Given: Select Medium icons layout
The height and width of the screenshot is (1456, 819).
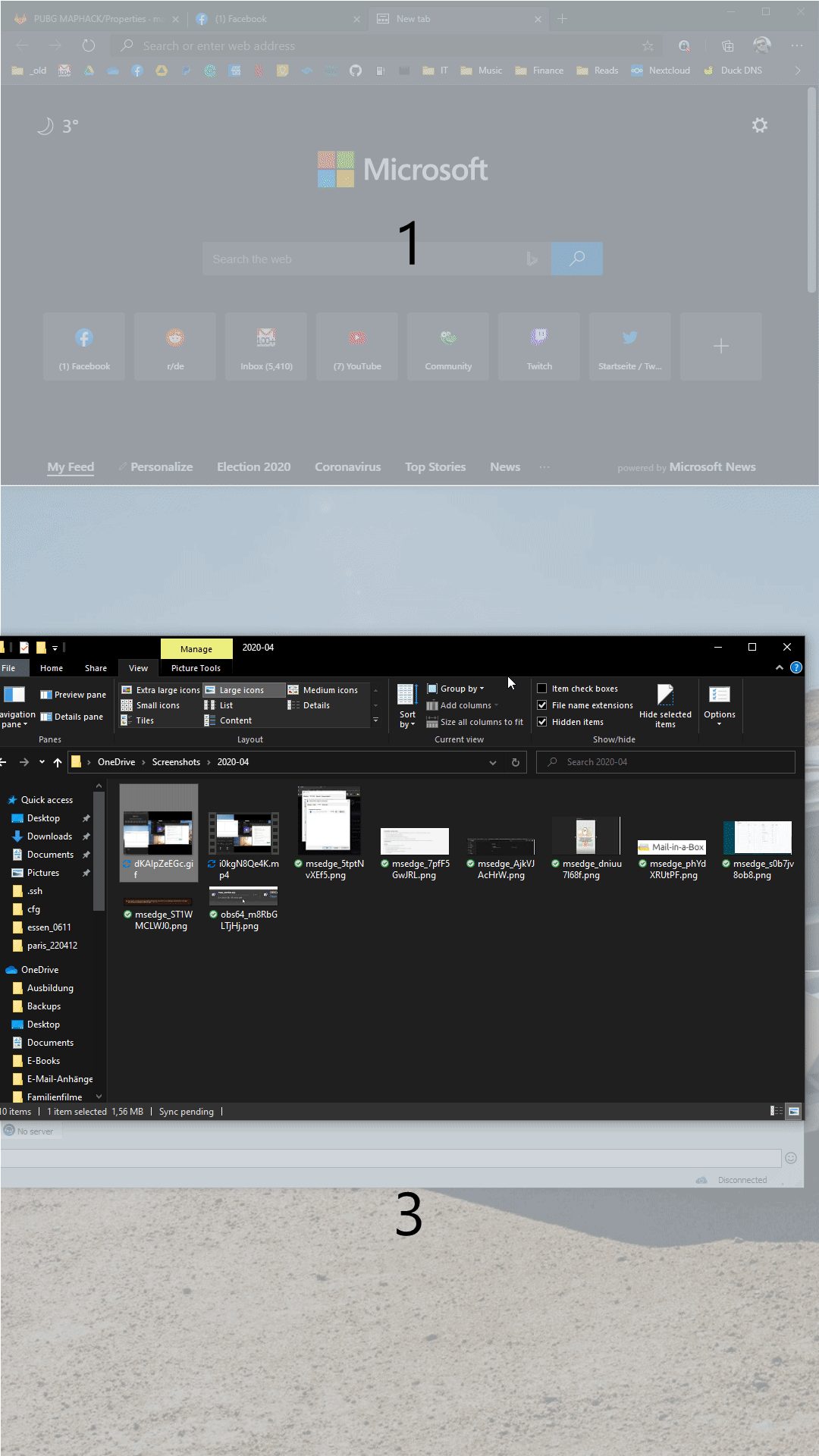Looking at the screenshot, I should coord(323,690).
